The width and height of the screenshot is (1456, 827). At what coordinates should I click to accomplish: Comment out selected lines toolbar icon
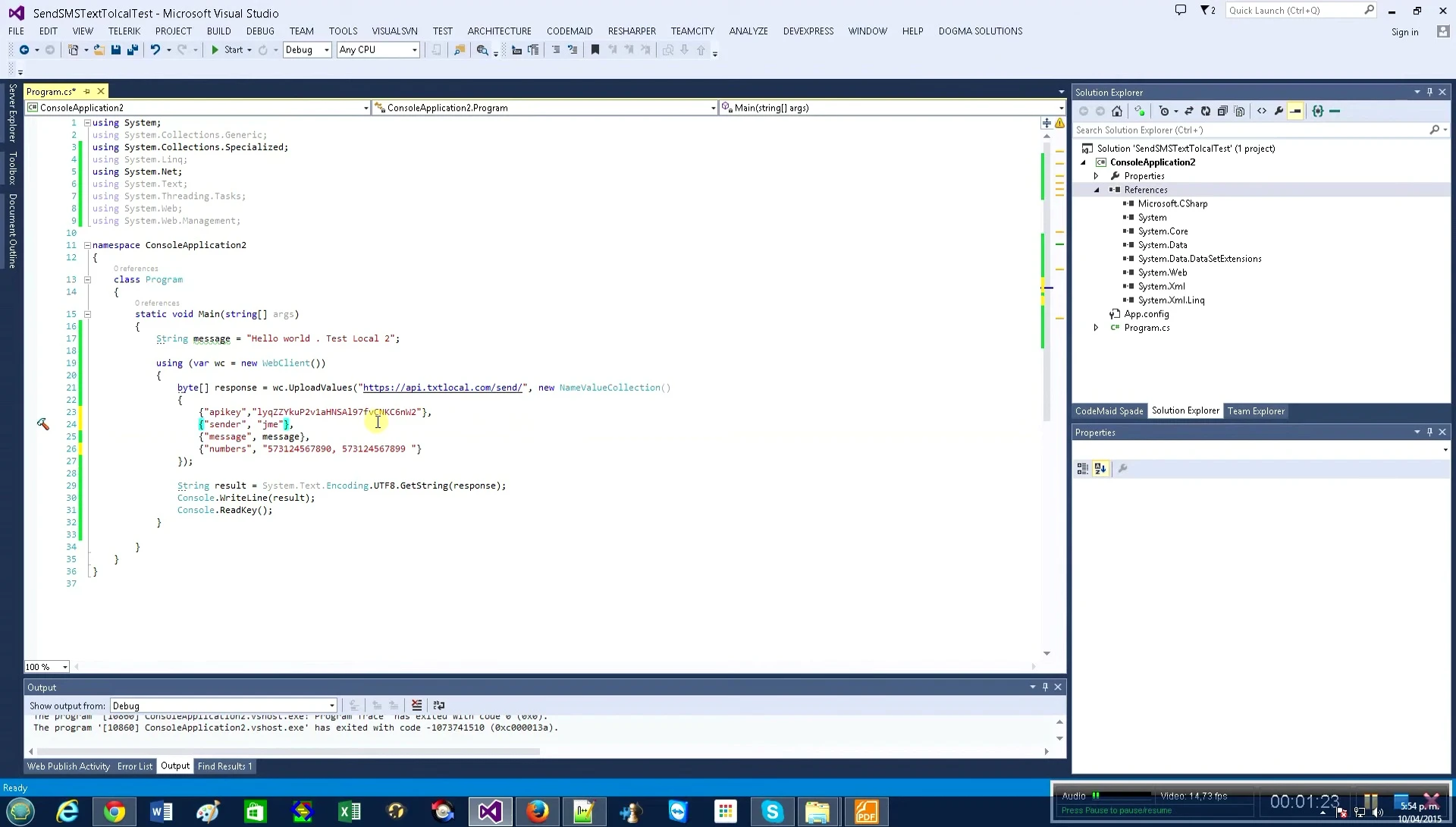(x=556, y=50)
